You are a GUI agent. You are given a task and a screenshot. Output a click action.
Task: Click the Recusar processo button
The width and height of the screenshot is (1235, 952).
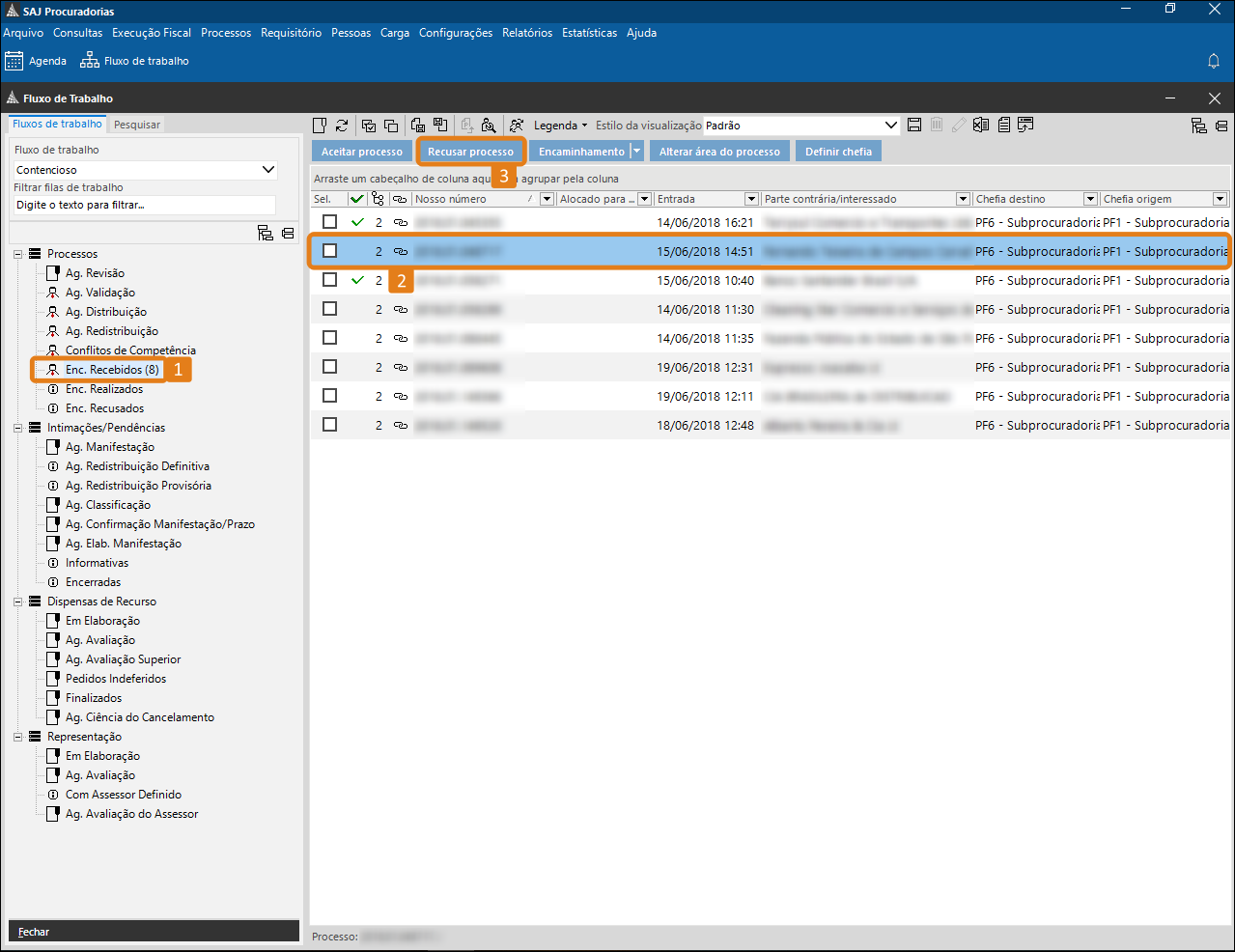coord(470,152)
